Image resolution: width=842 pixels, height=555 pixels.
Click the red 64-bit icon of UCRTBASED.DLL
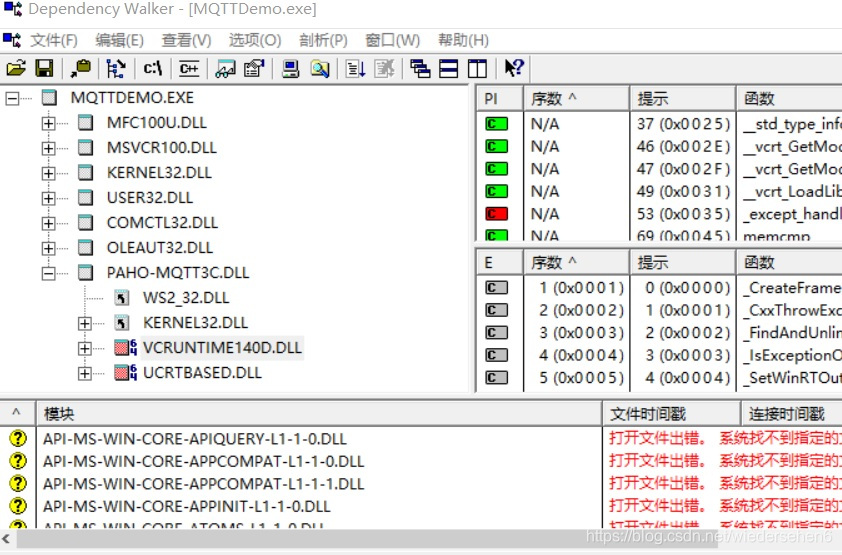126,373
